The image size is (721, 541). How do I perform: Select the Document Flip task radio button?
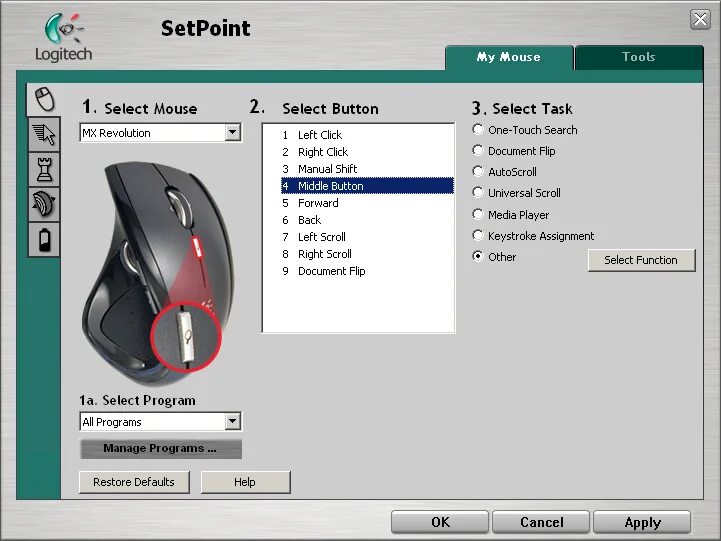478,150
